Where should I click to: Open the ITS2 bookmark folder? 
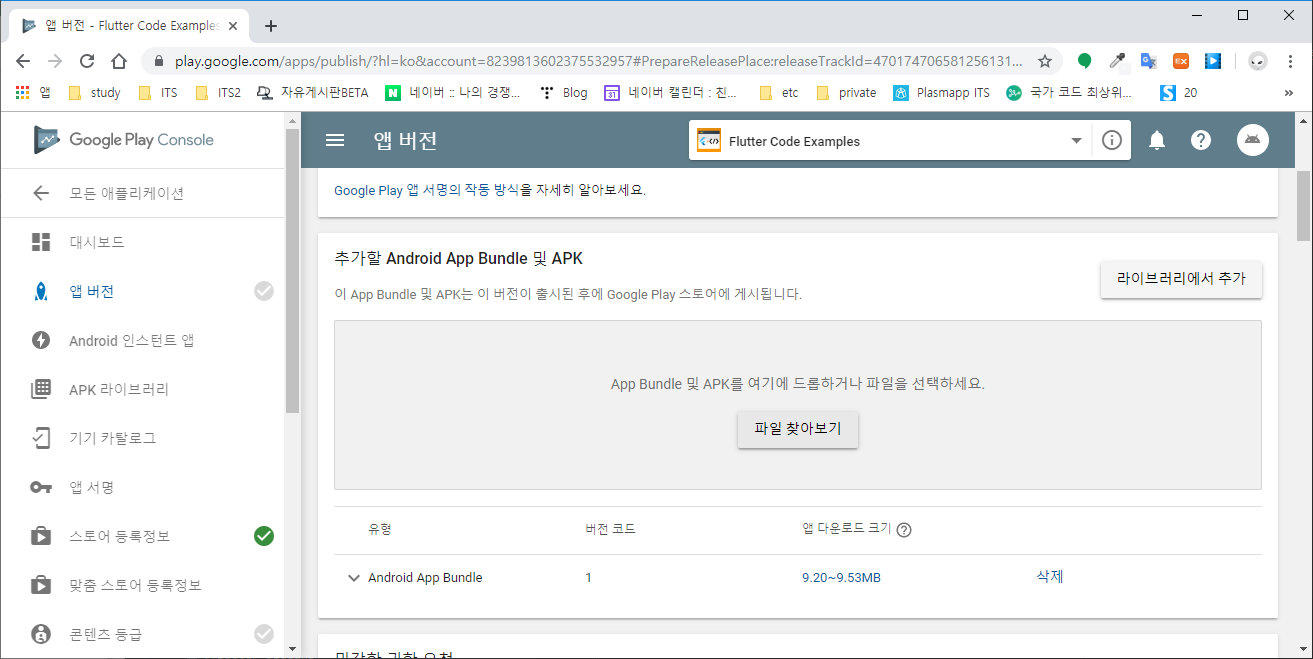(217, 93)
